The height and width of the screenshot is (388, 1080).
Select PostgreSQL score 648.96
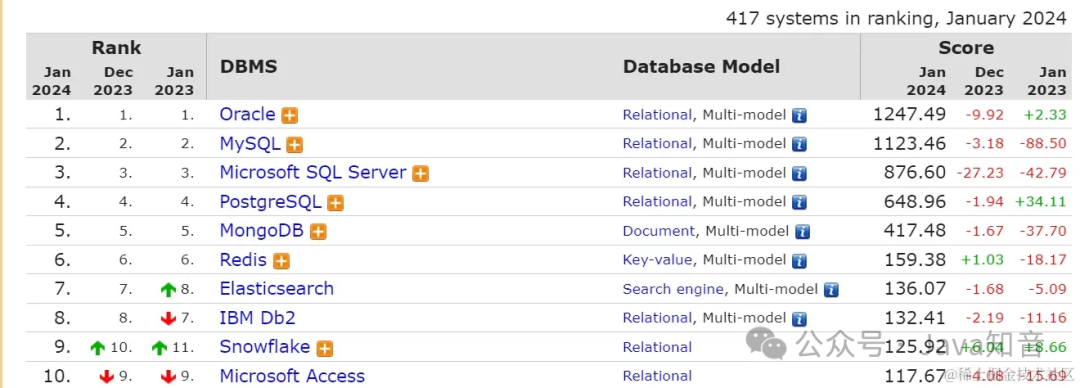coord(915,202)
